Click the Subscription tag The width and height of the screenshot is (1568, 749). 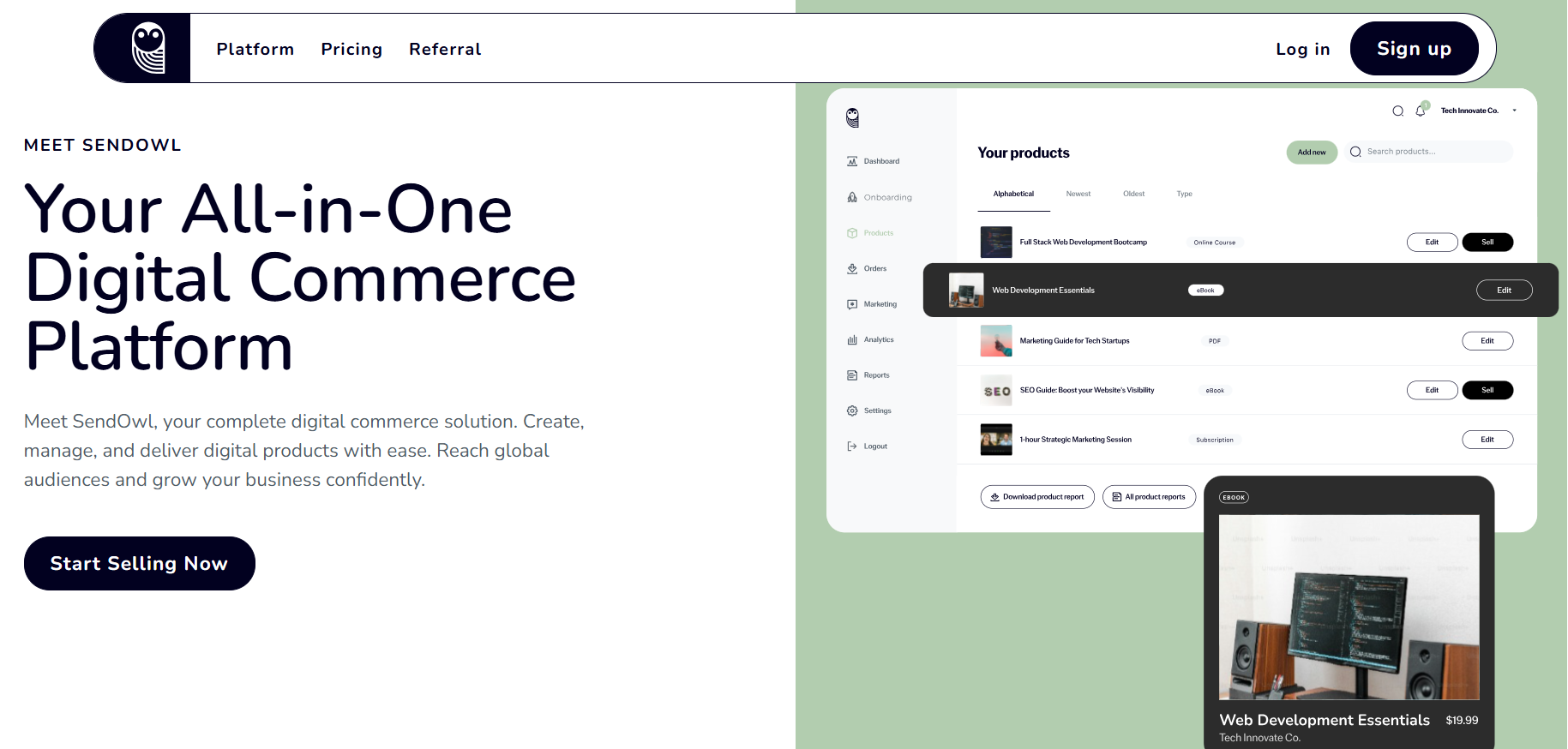click(x=1214, y=440)
